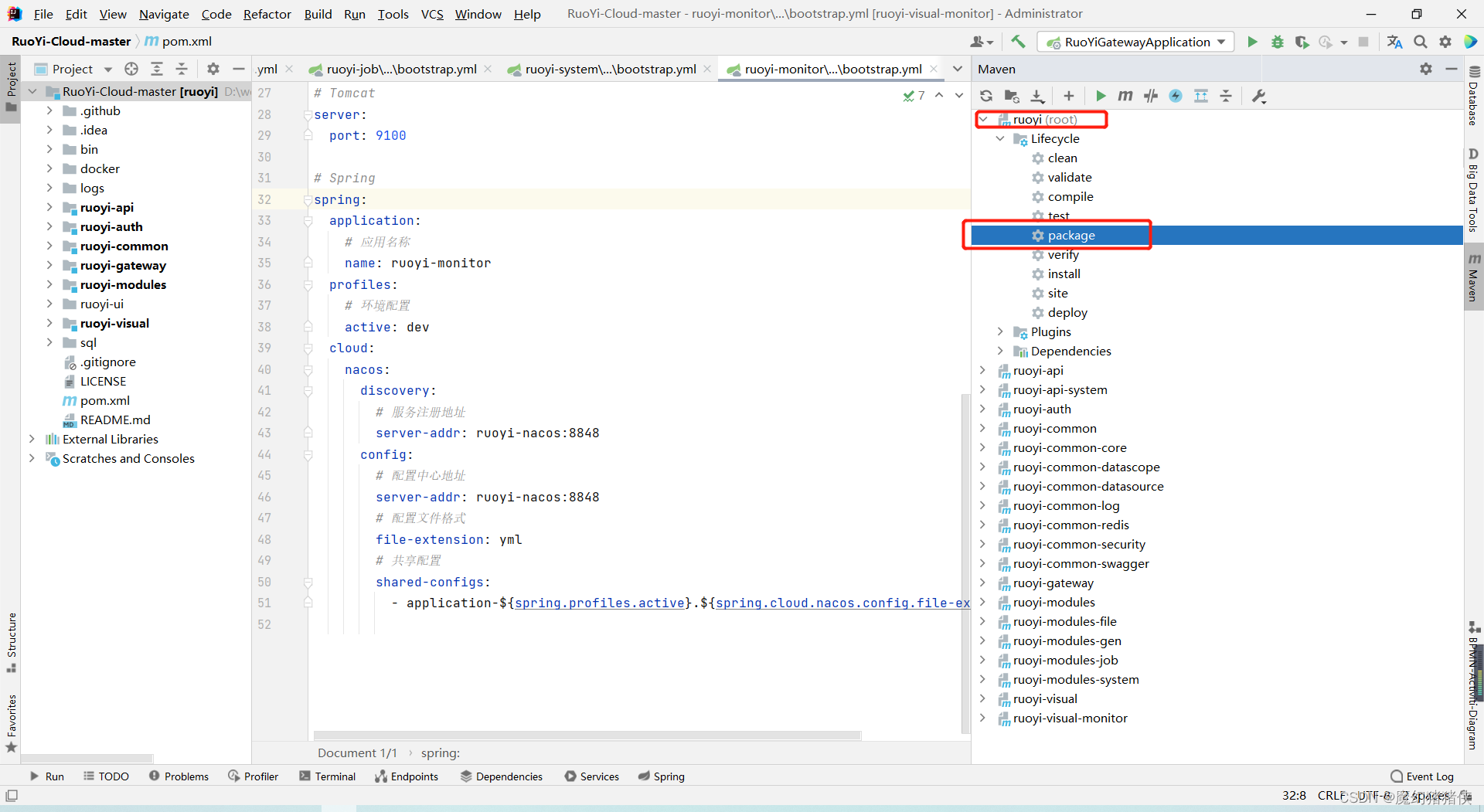1484x812 pixels.
Task: Click spring.profiles.active link in editor
Action: click(600, 603)
